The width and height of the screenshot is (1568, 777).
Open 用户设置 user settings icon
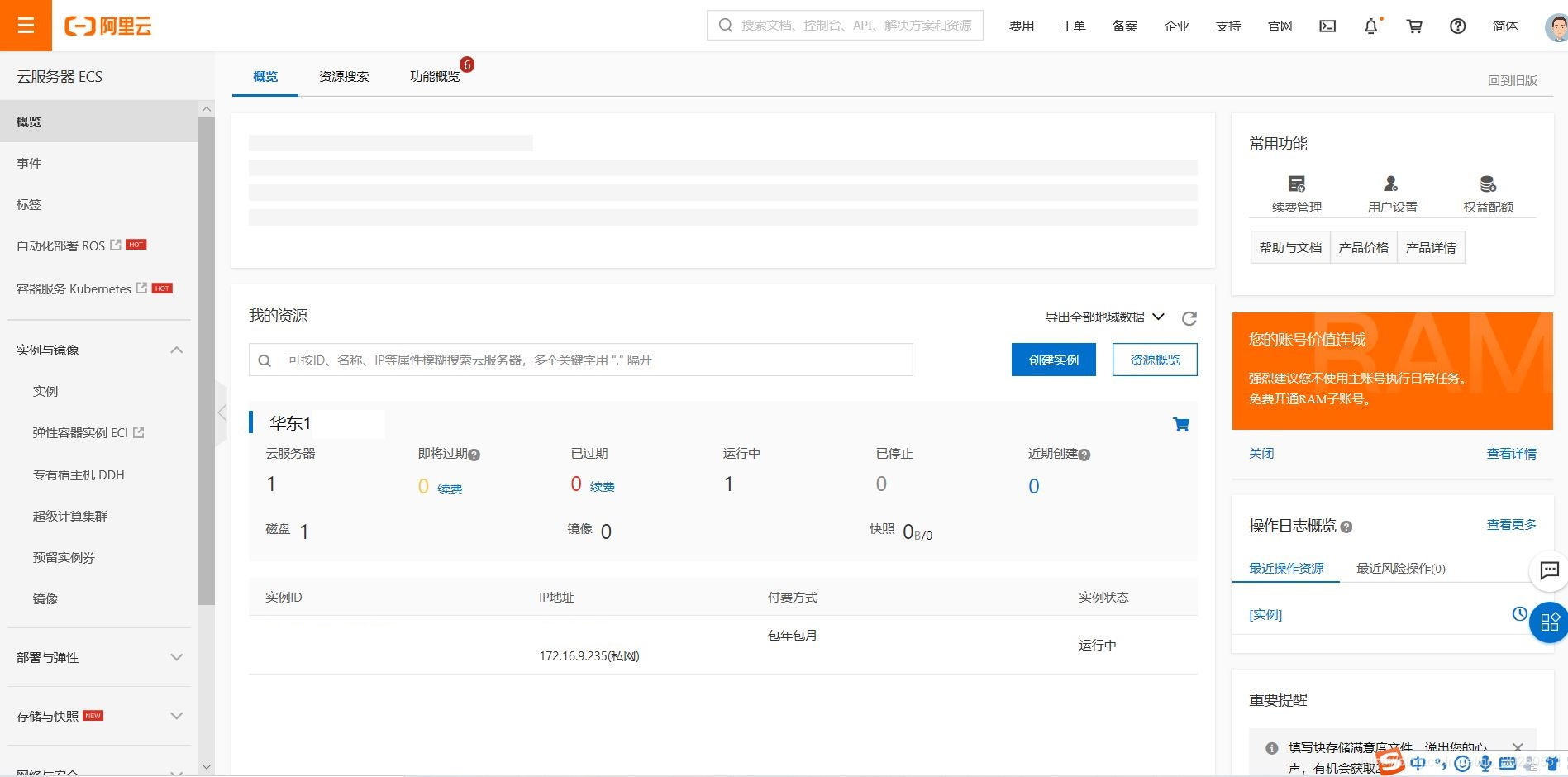tap(1392, 184)
